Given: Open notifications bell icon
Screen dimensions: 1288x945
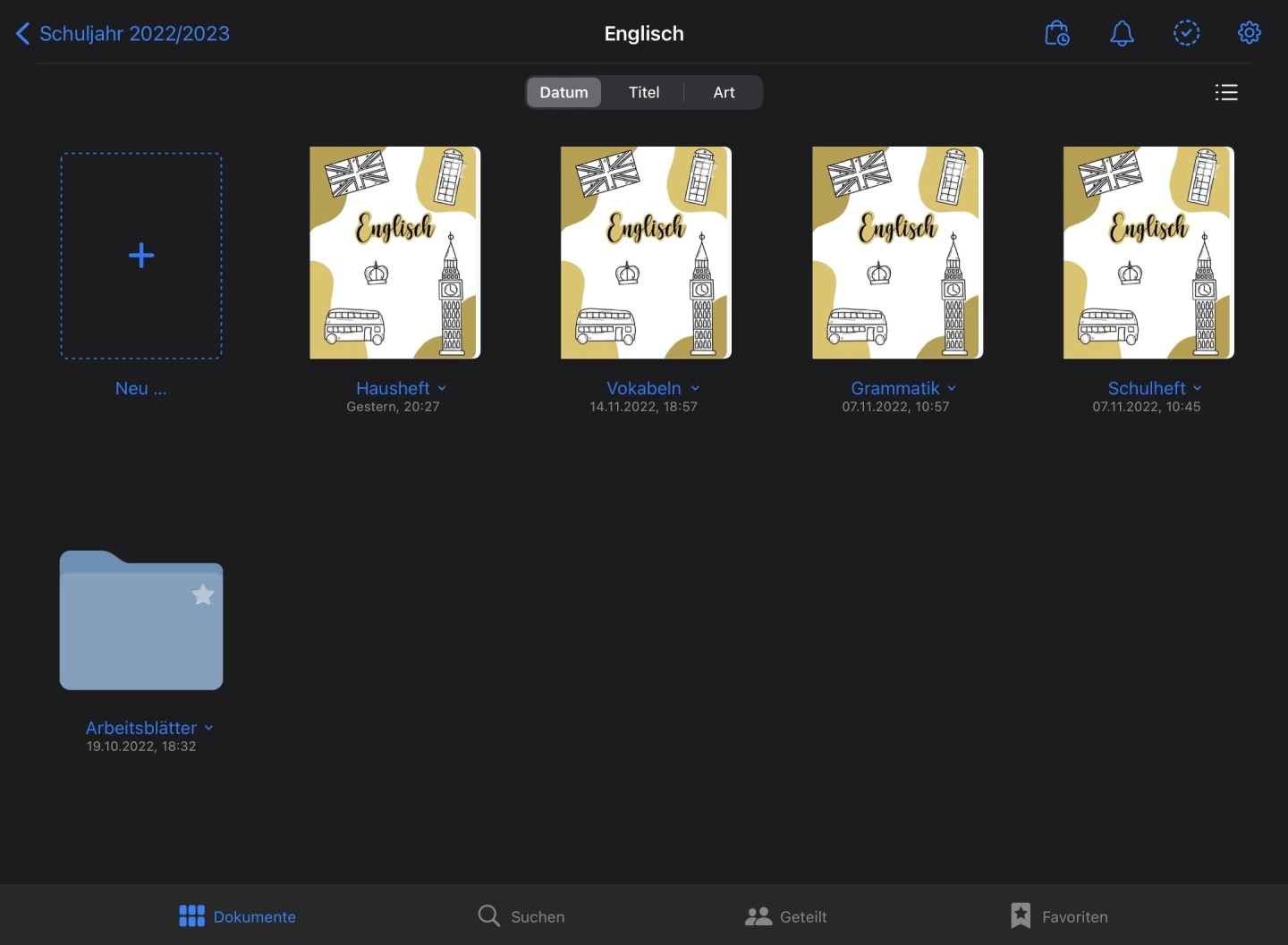Looking at the screenshot, I should 1122,34.
